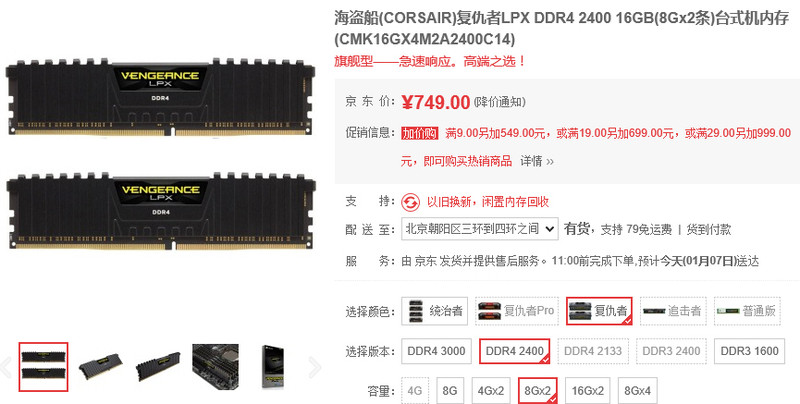Expand promotion details via 详情 link
This screenshot has height=404, width=800.
(x=537, y=162)
